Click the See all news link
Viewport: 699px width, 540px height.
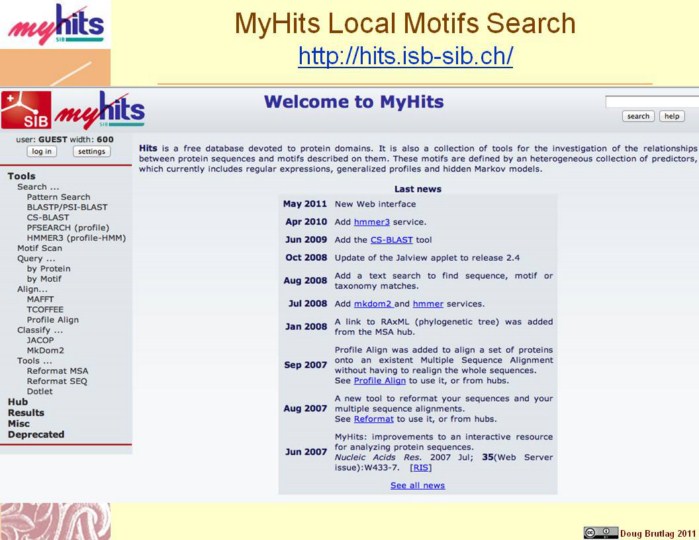click(x=417, y=486)
